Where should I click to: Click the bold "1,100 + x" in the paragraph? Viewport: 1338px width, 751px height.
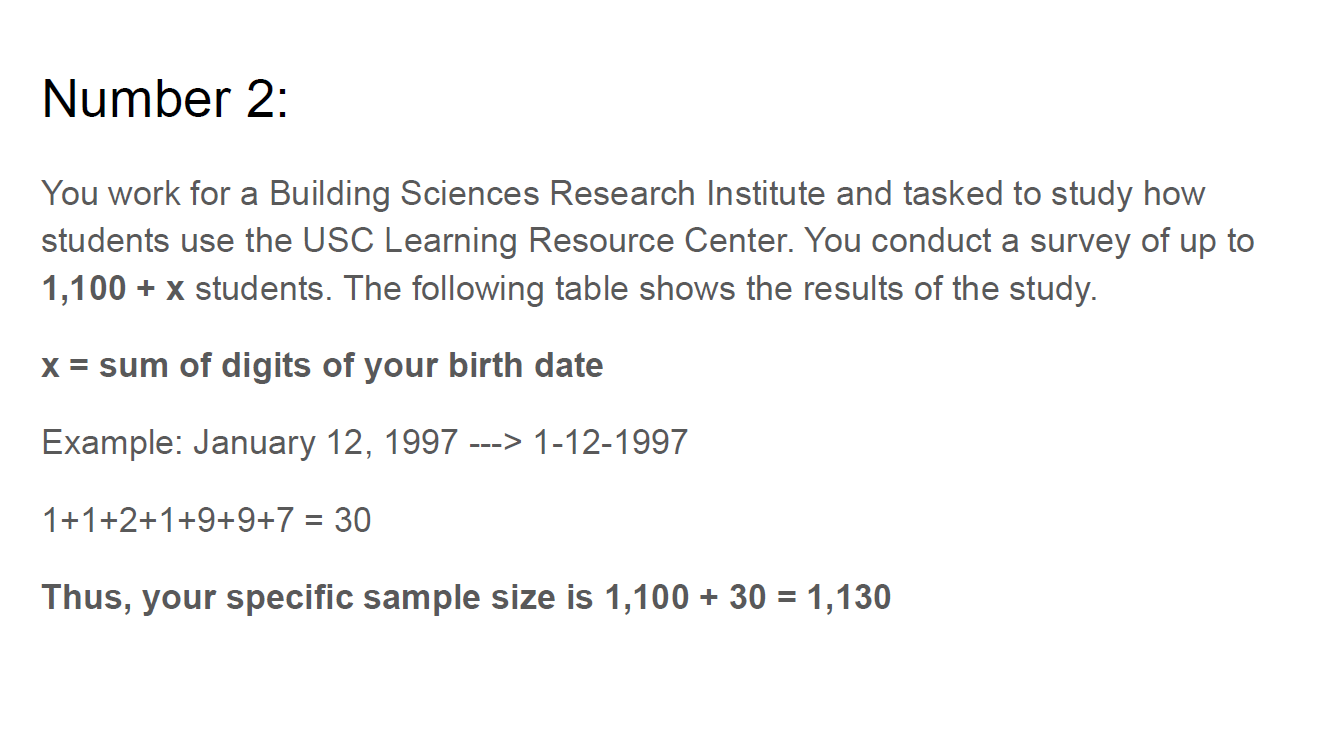click(x=113, y=289)
